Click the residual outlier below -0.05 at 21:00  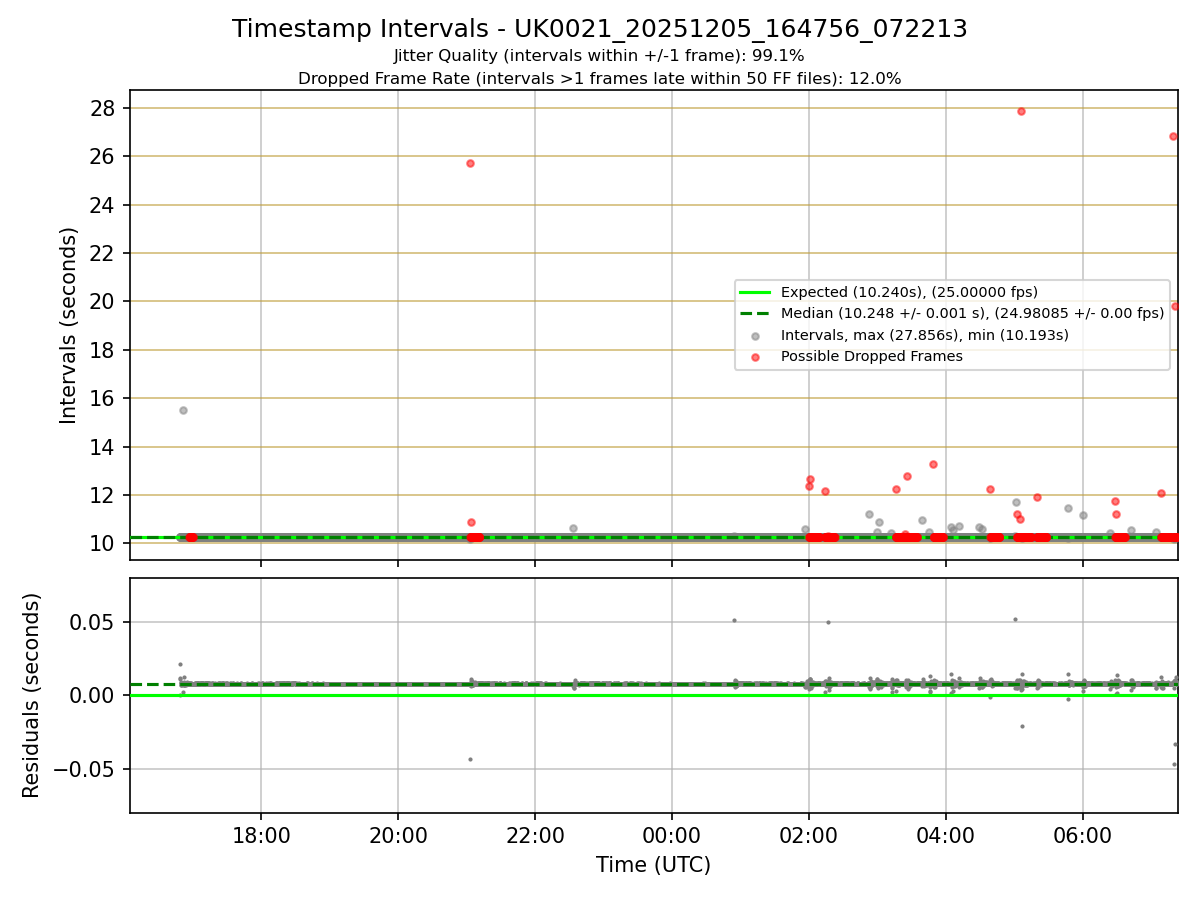(x=470, y=759)
